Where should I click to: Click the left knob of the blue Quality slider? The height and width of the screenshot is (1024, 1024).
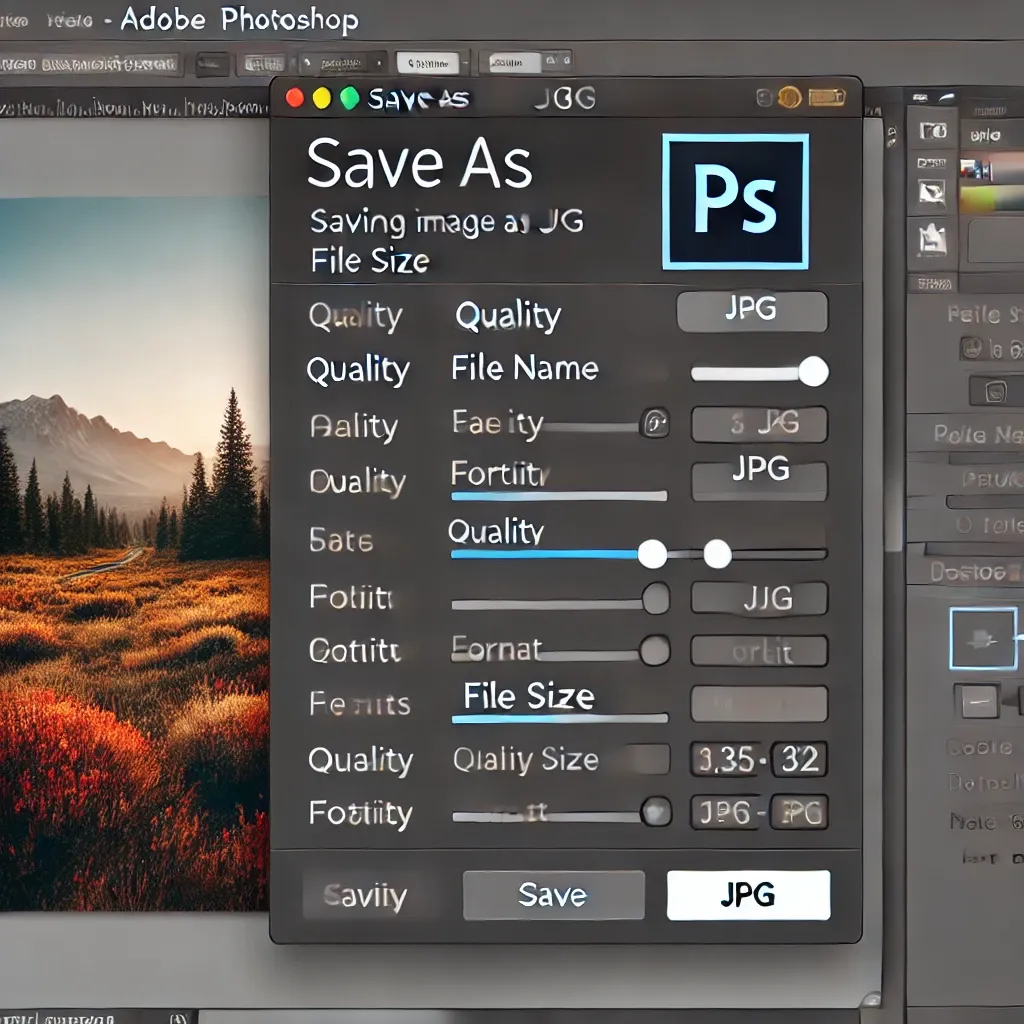point(652,554)
